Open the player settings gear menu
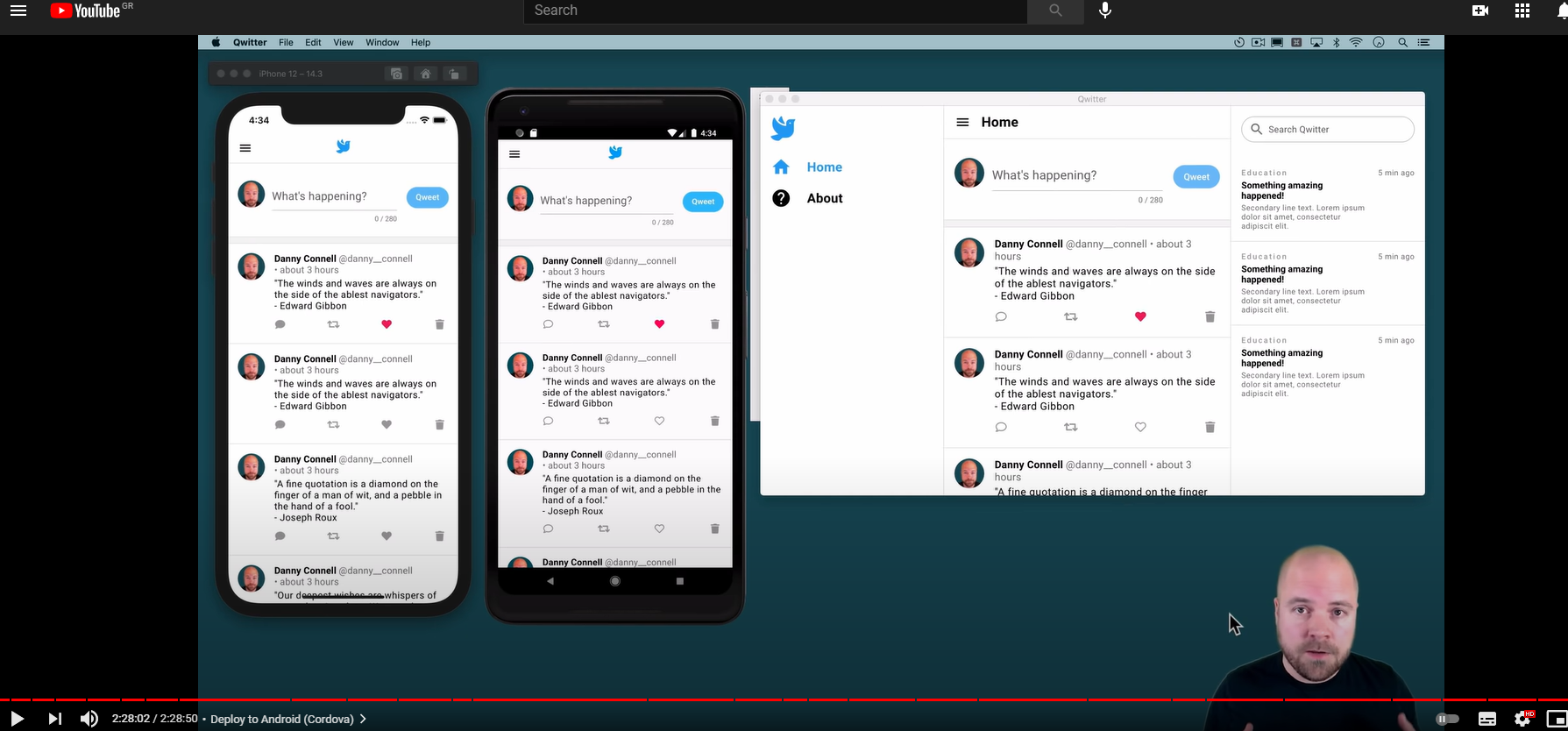 pos(1523,719)
